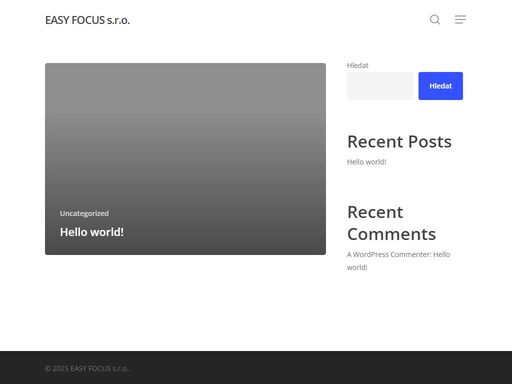Viewport: 512px width, 384px height.
Task: Click the Hledat label above search field
Action: [x=357, y=65]
